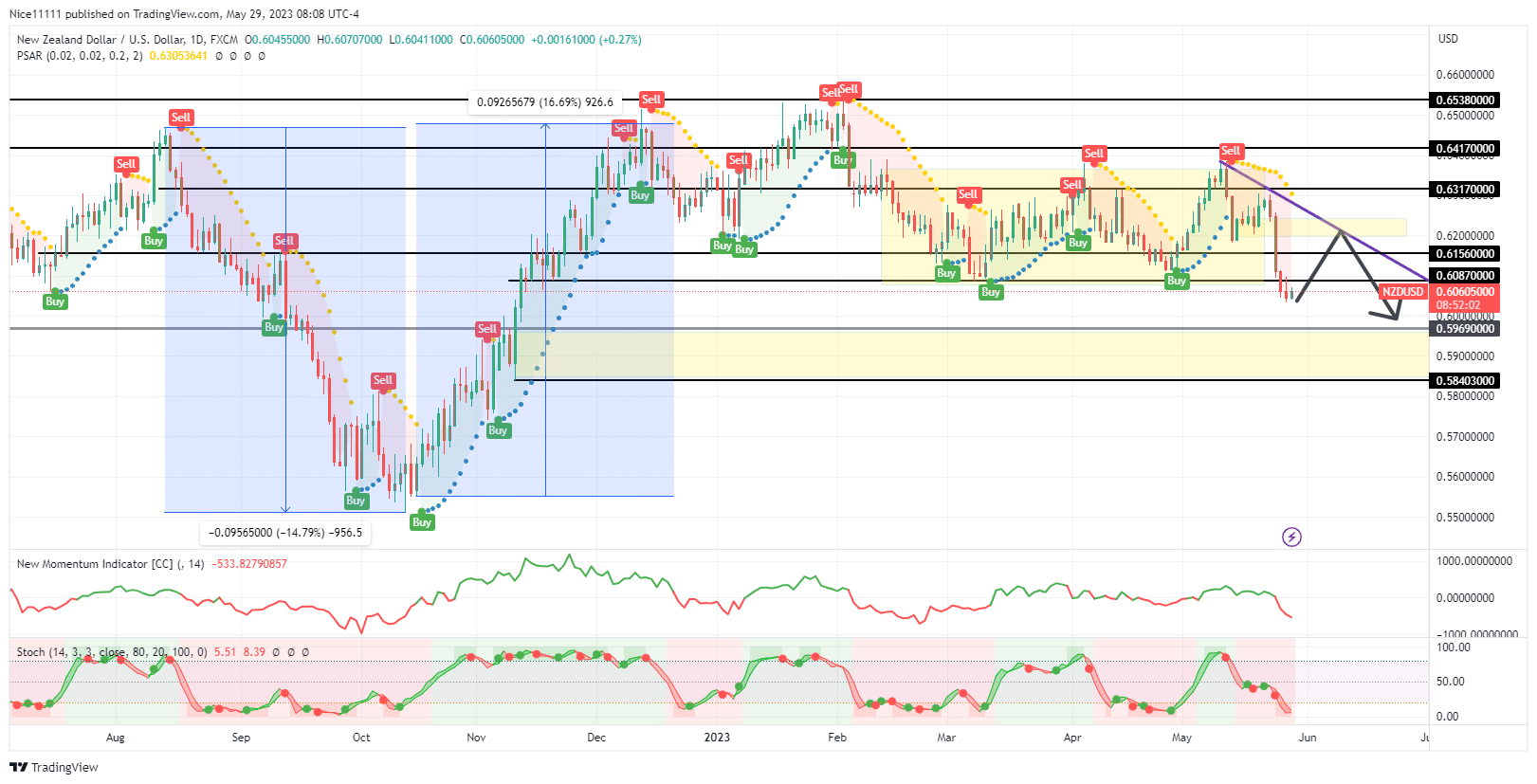Screen dimensions: 1537x784
Task: Click the 0.58403000 horizontal line price label
Action: pos(1465,381)
